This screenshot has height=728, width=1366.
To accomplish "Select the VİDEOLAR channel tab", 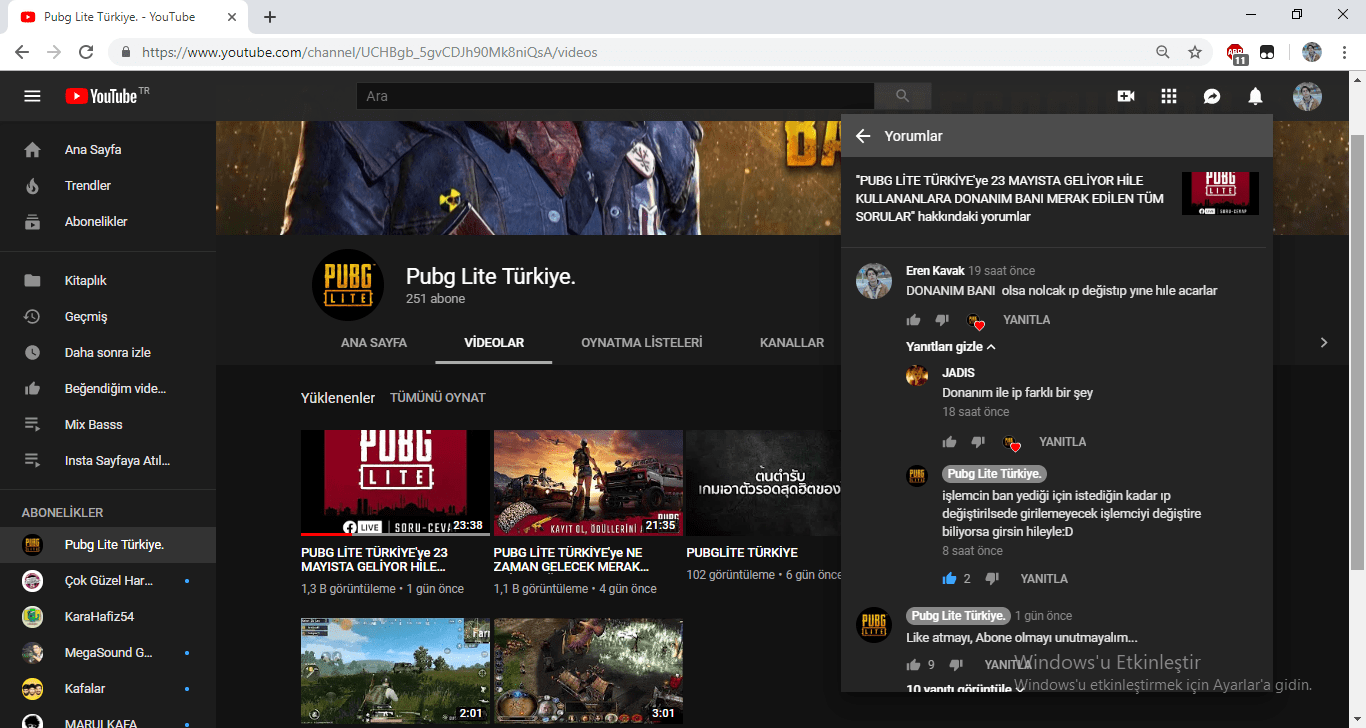I will click(x=494, y=343).
